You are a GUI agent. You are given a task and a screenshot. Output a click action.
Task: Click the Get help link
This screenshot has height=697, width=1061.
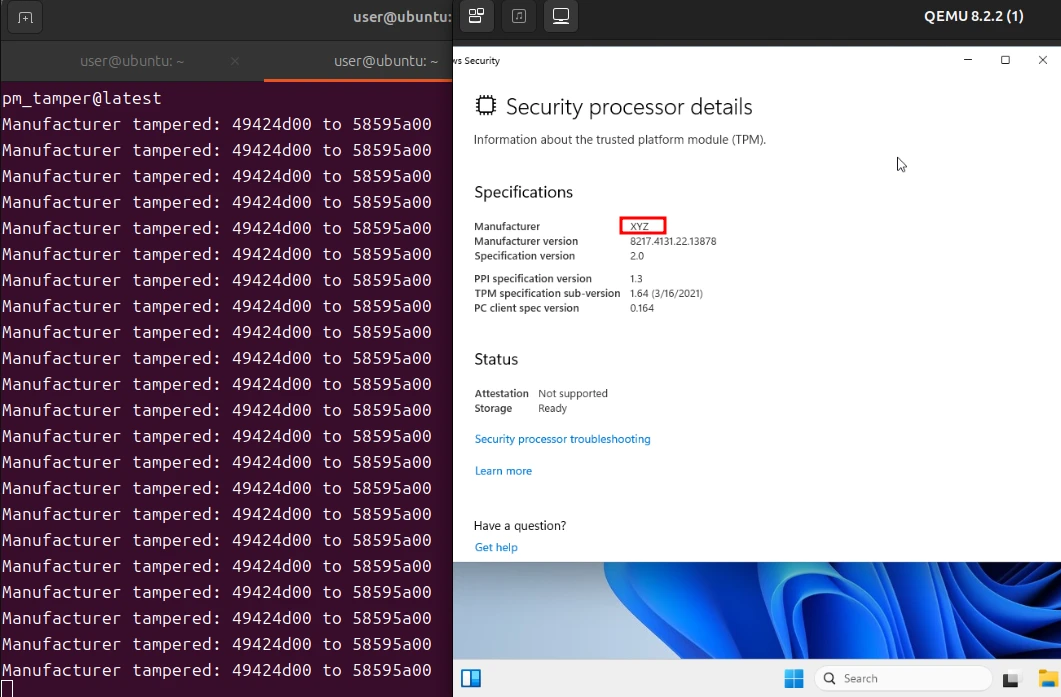coord(496,547)
